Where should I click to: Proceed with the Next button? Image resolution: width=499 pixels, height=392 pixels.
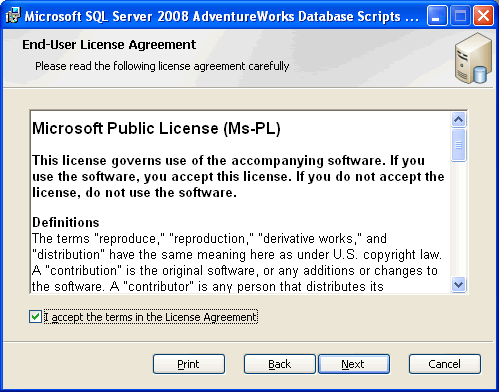[x=354, y=364]
